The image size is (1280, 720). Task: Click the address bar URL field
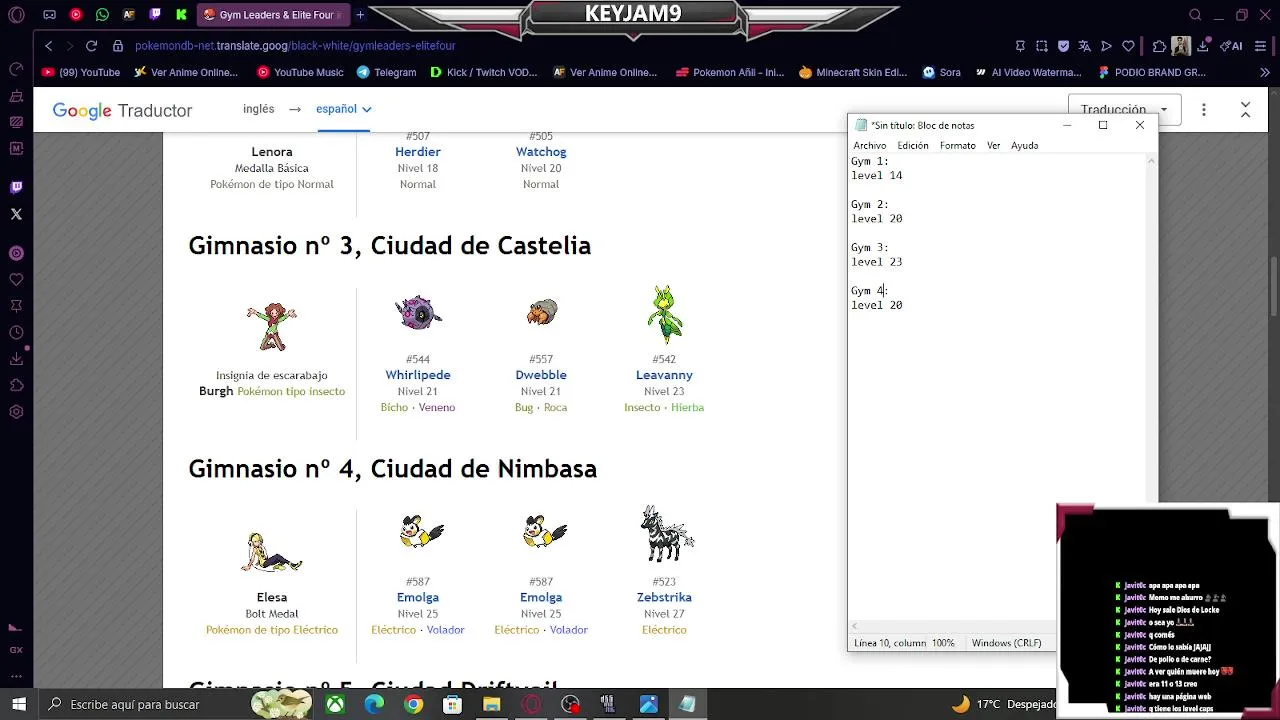(560, 46)
